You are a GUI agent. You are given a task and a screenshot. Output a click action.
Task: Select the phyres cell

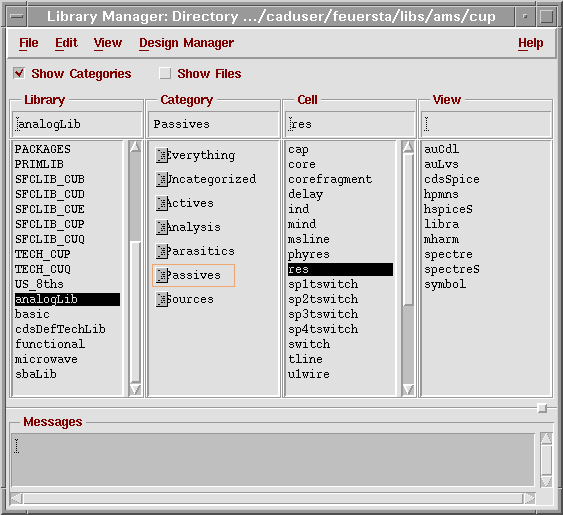[309, 254]
